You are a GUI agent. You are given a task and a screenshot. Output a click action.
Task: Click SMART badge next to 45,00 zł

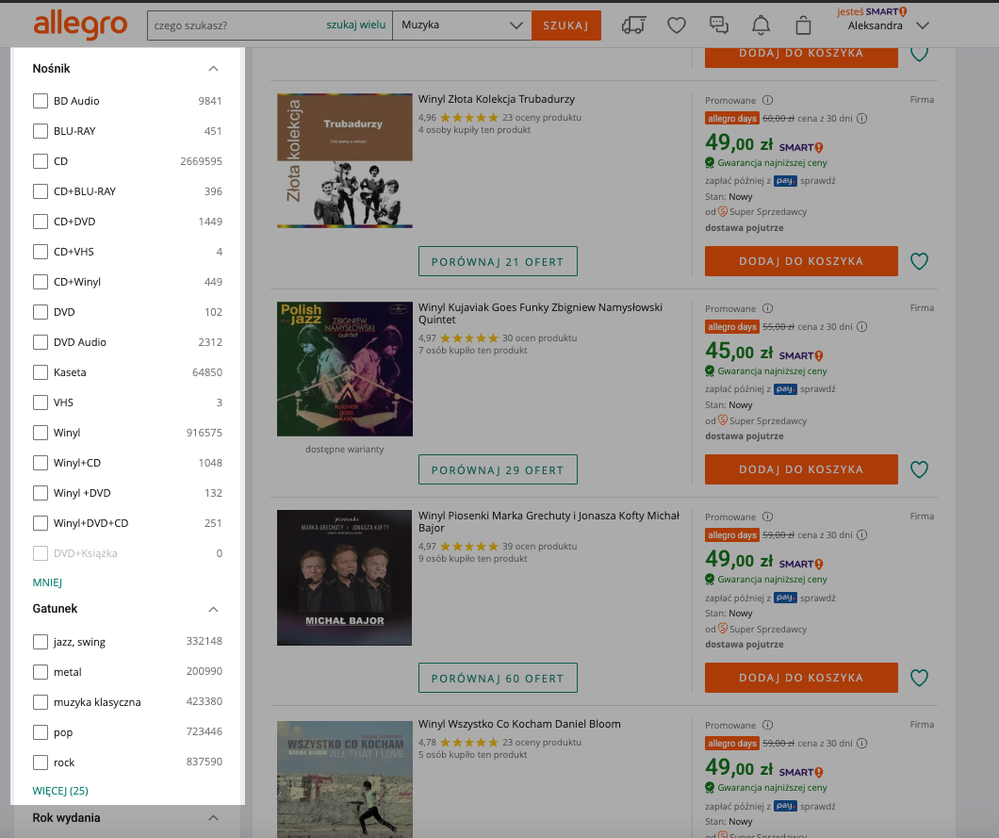pos(801,356)
